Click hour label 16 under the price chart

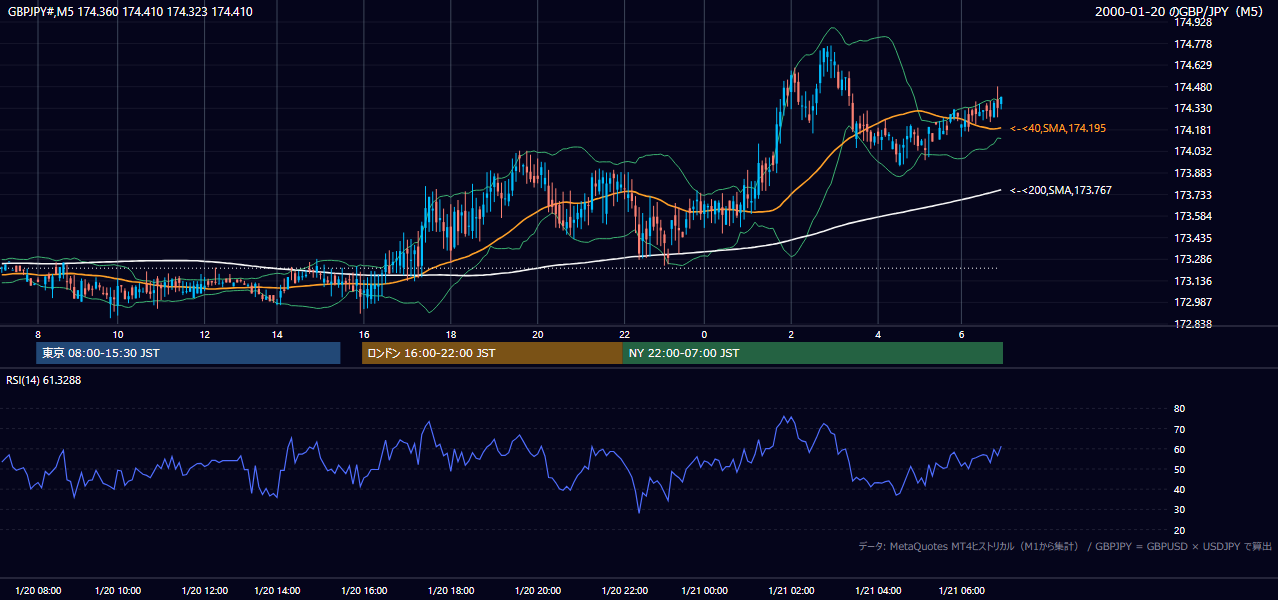364,334
